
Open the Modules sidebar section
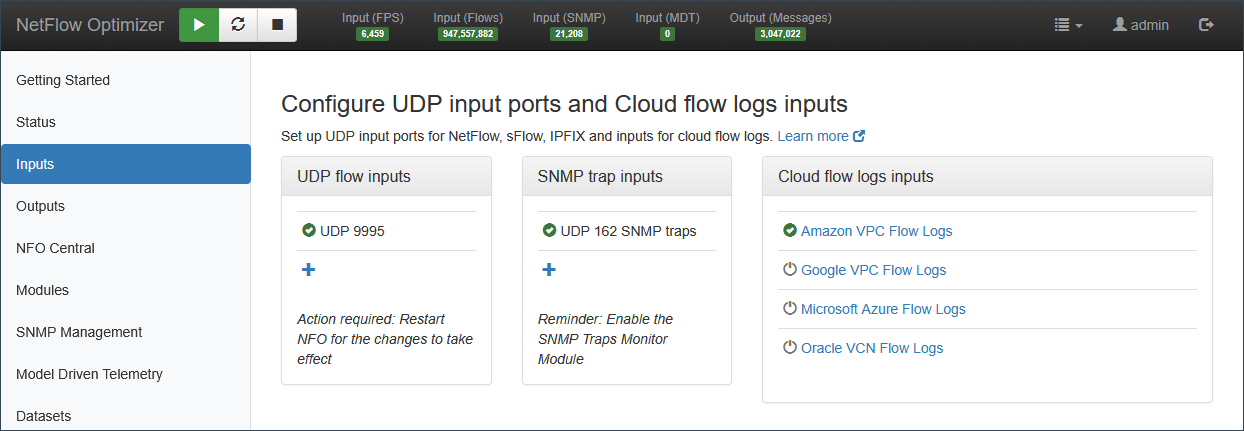point(43,290)
